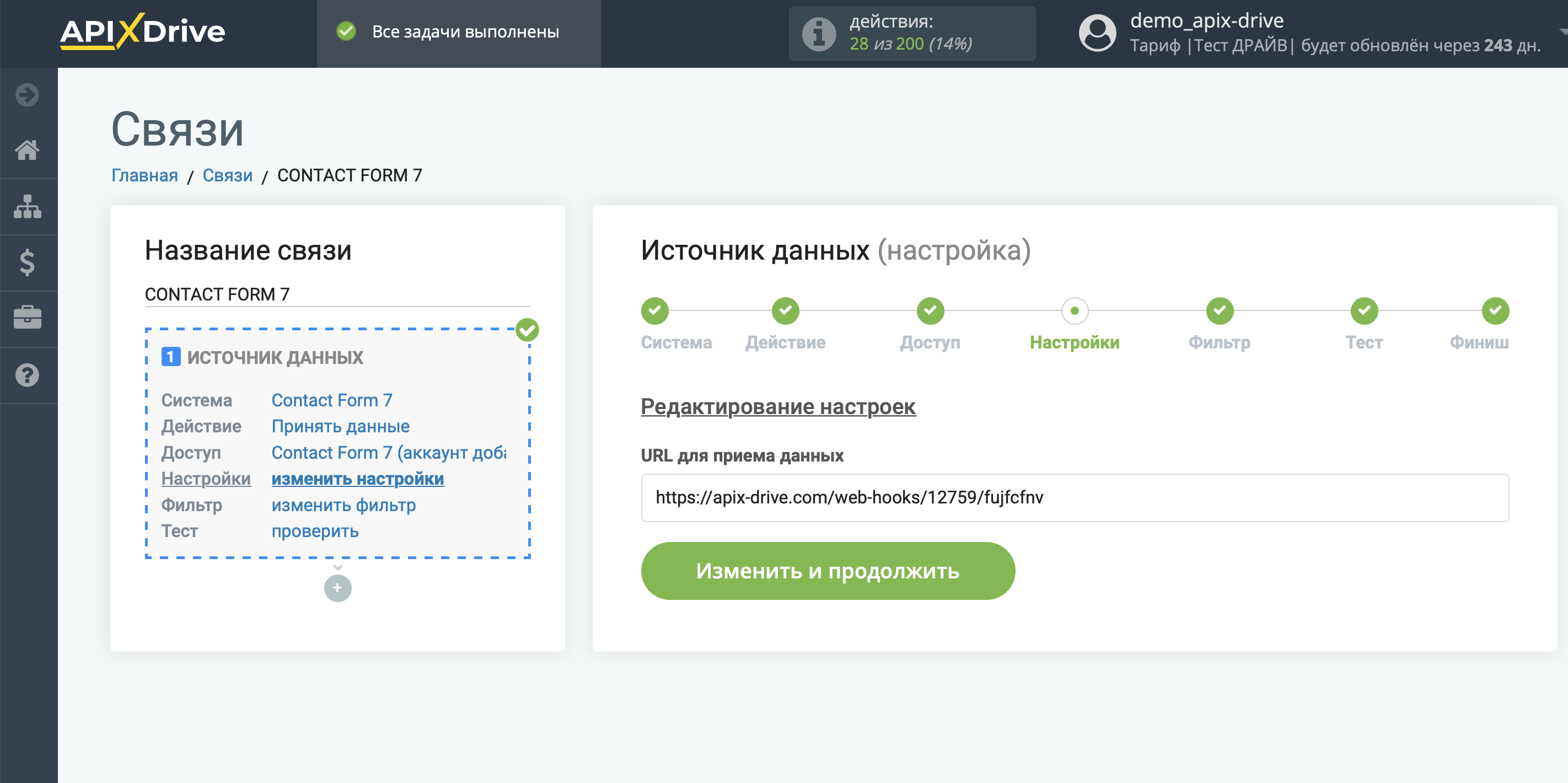This screenshot has width=1568, height=783.
Task: Click the Настройки label in source block
Action: pyautogui.click(x=206, y=479)
